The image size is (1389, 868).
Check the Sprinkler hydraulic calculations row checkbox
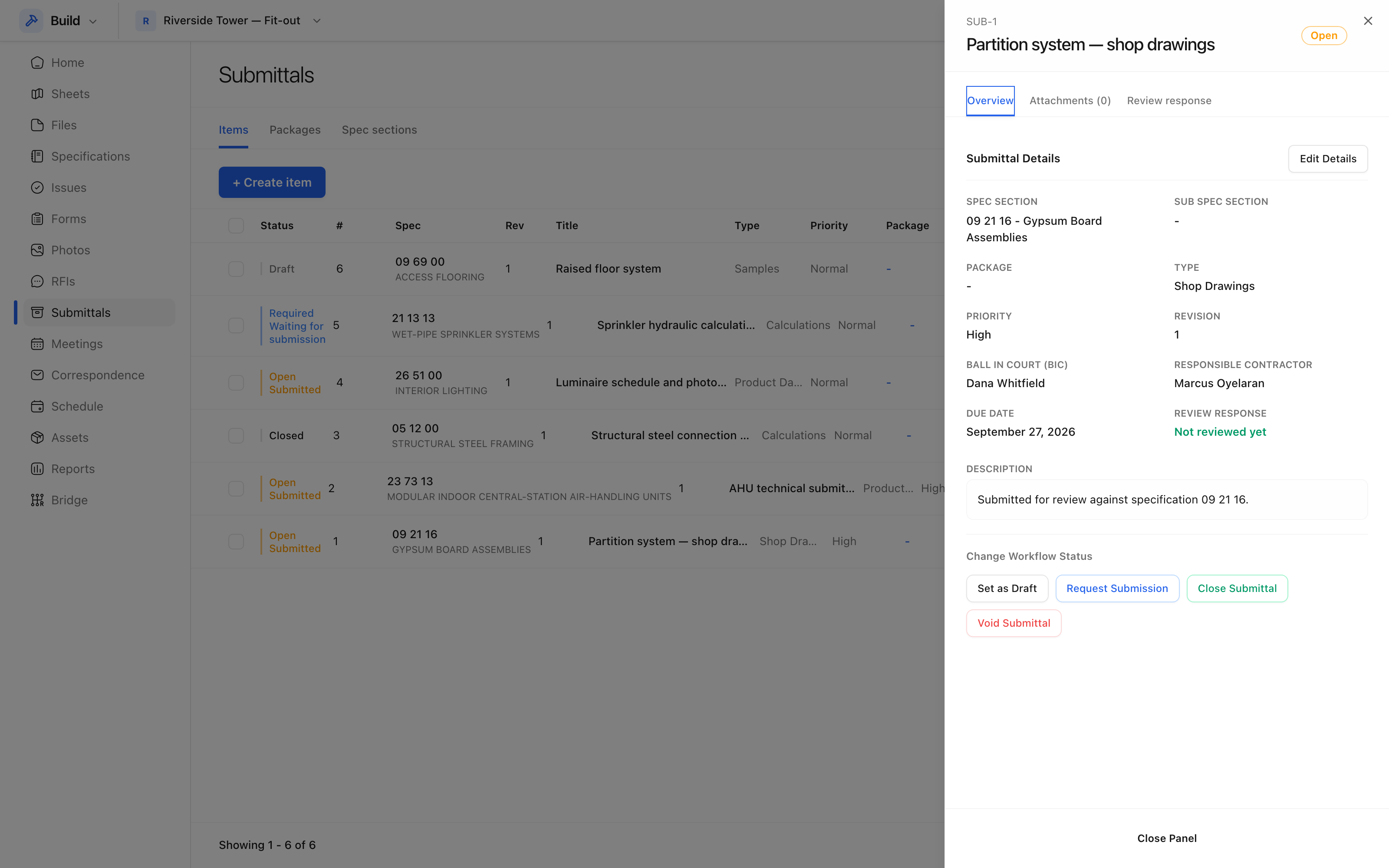(x=236, y=325)
